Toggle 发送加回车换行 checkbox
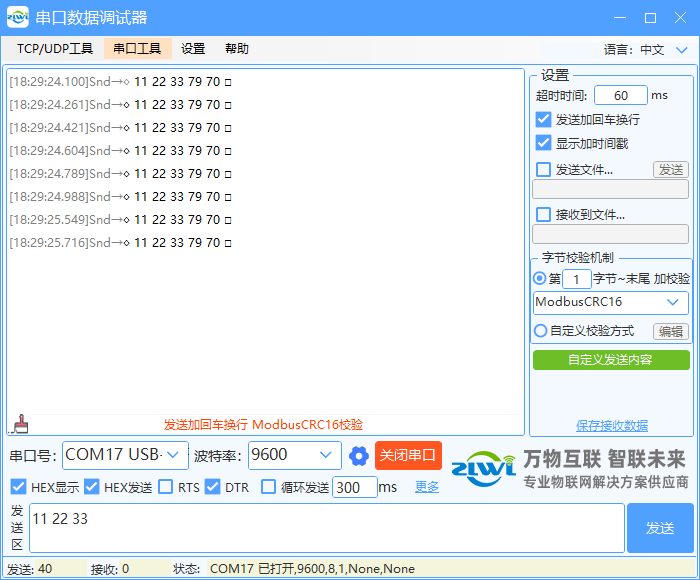 pos(543,119)
